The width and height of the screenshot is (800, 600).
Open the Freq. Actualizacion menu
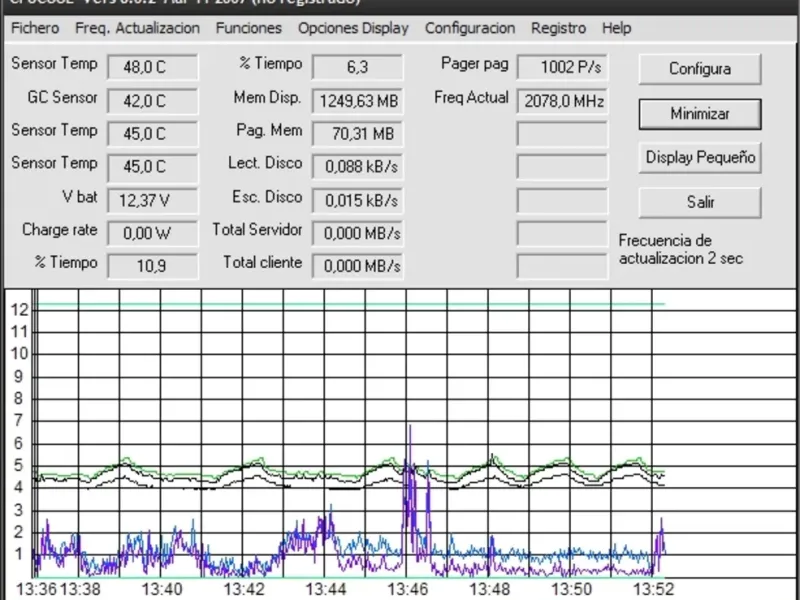click(x=137, y=28)
